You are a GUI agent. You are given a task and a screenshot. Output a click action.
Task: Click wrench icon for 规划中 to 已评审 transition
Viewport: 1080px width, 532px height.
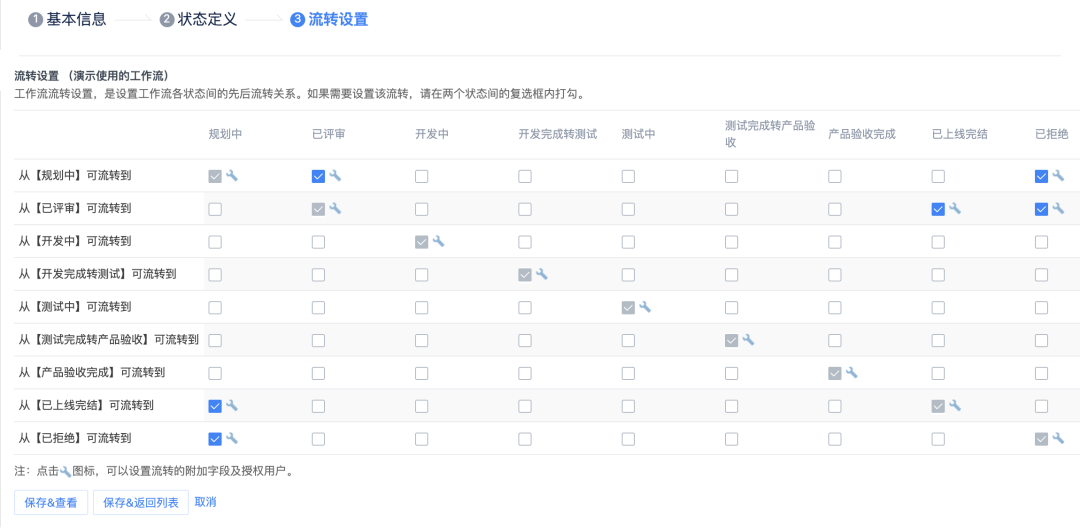335,176
